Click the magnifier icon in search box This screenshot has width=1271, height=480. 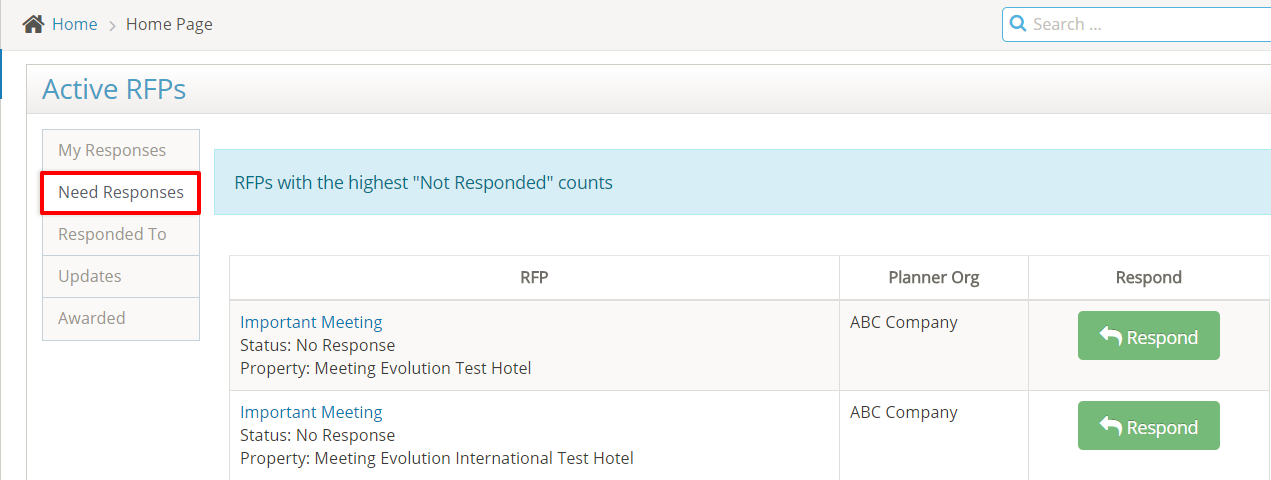click(x=1018, y=24)
